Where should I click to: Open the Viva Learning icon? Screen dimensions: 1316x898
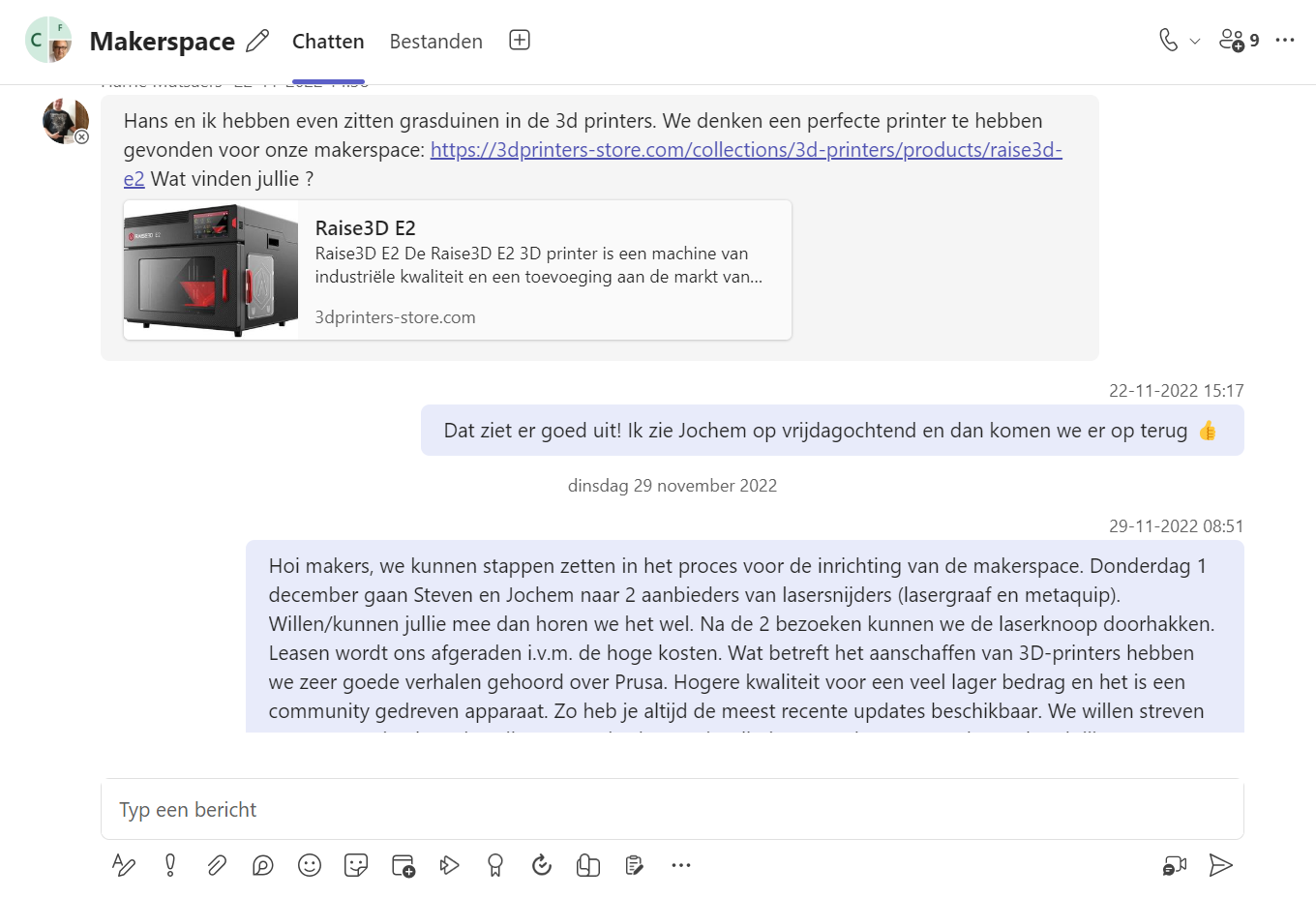(x=588, y=865)
